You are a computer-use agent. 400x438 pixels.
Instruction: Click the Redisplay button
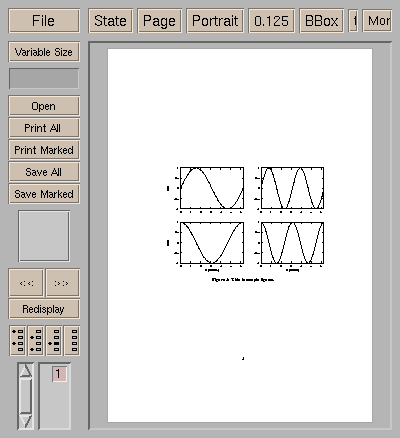pos(44,309)
